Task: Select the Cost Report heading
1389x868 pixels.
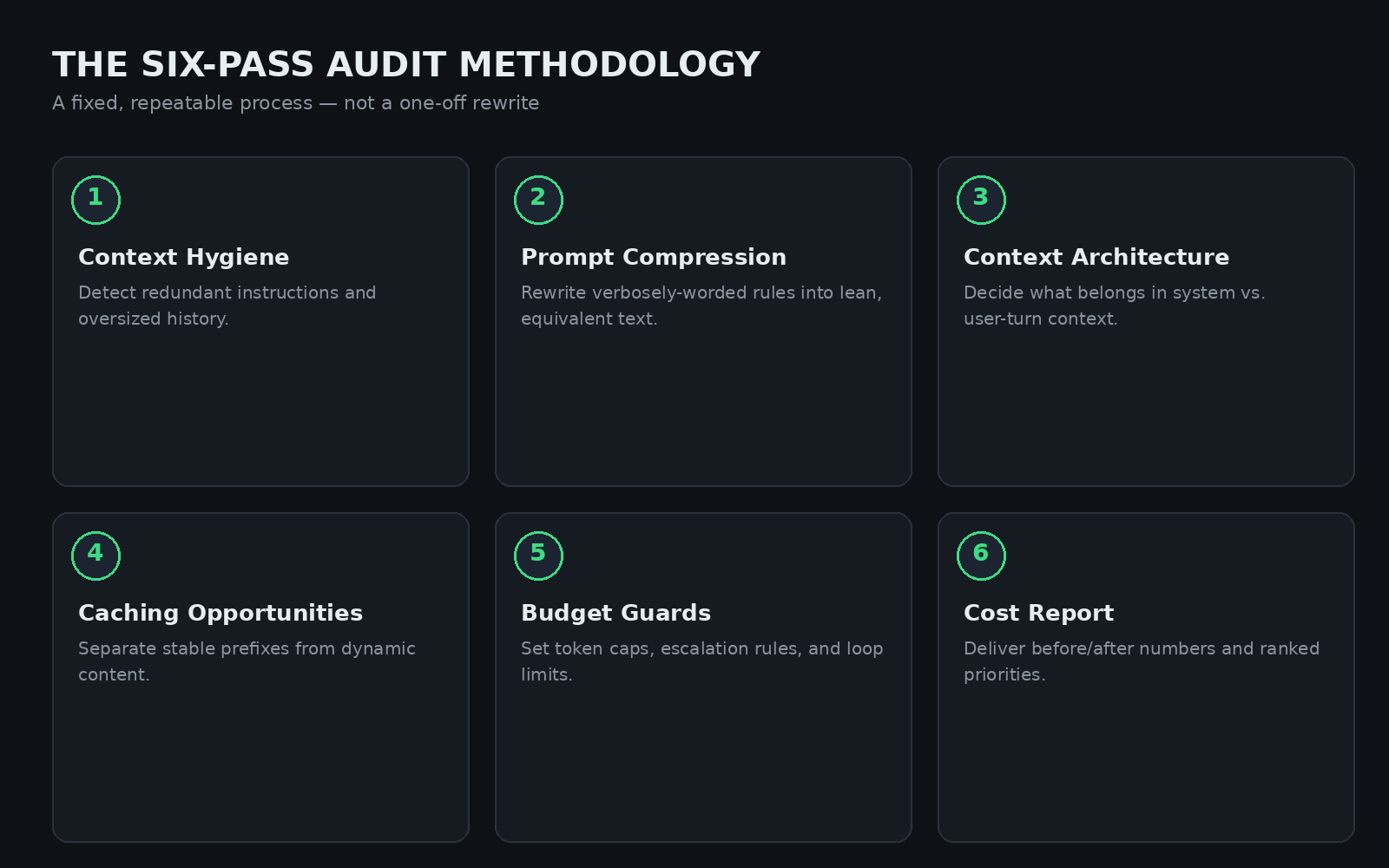Action: (x=1038, y=614)
